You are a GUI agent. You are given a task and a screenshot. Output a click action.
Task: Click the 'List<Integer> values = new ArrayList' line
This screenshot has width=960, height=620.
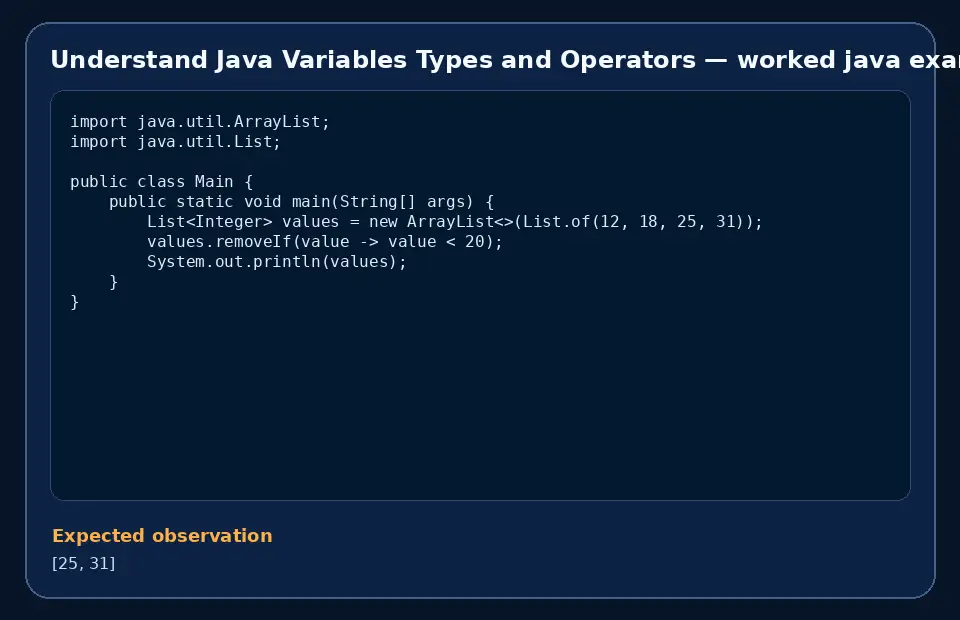point(455,222)
